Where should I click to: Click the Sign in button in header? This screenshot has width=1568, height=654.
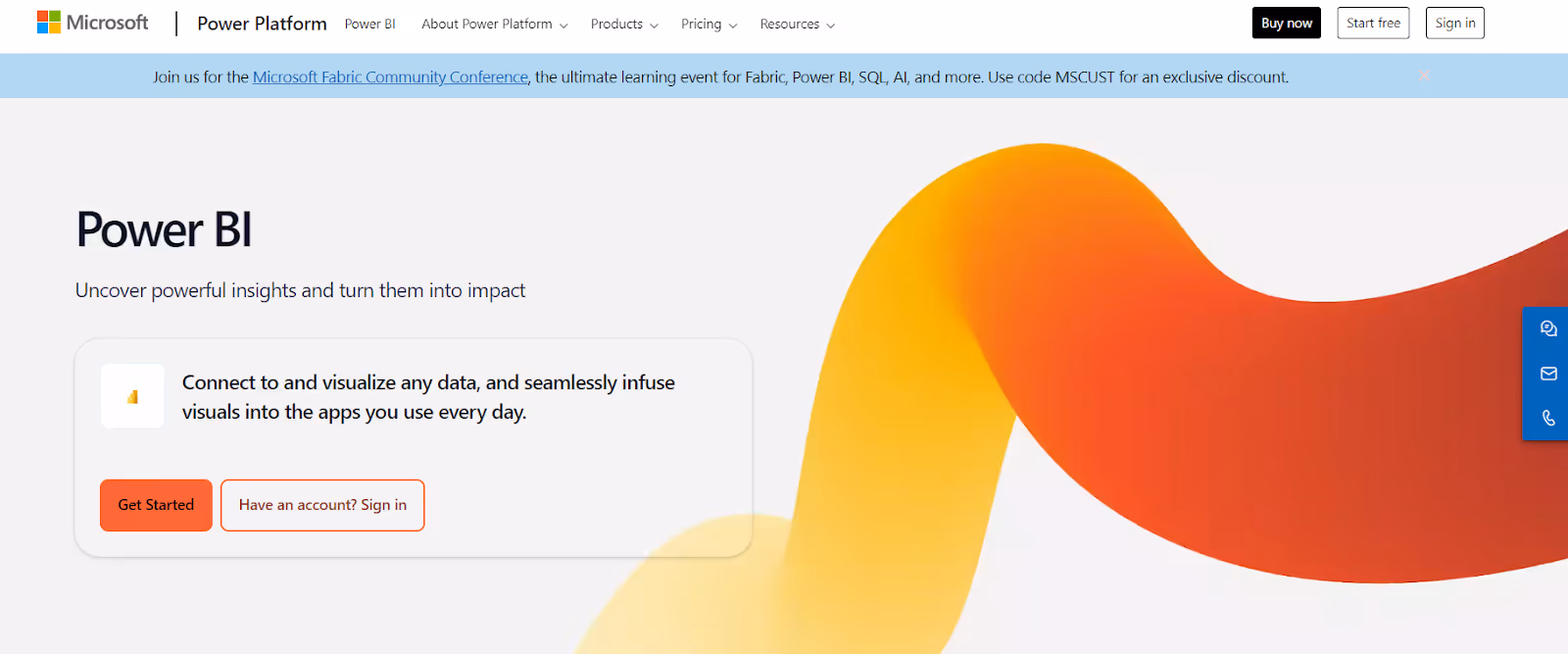[x=1454, y=23]
